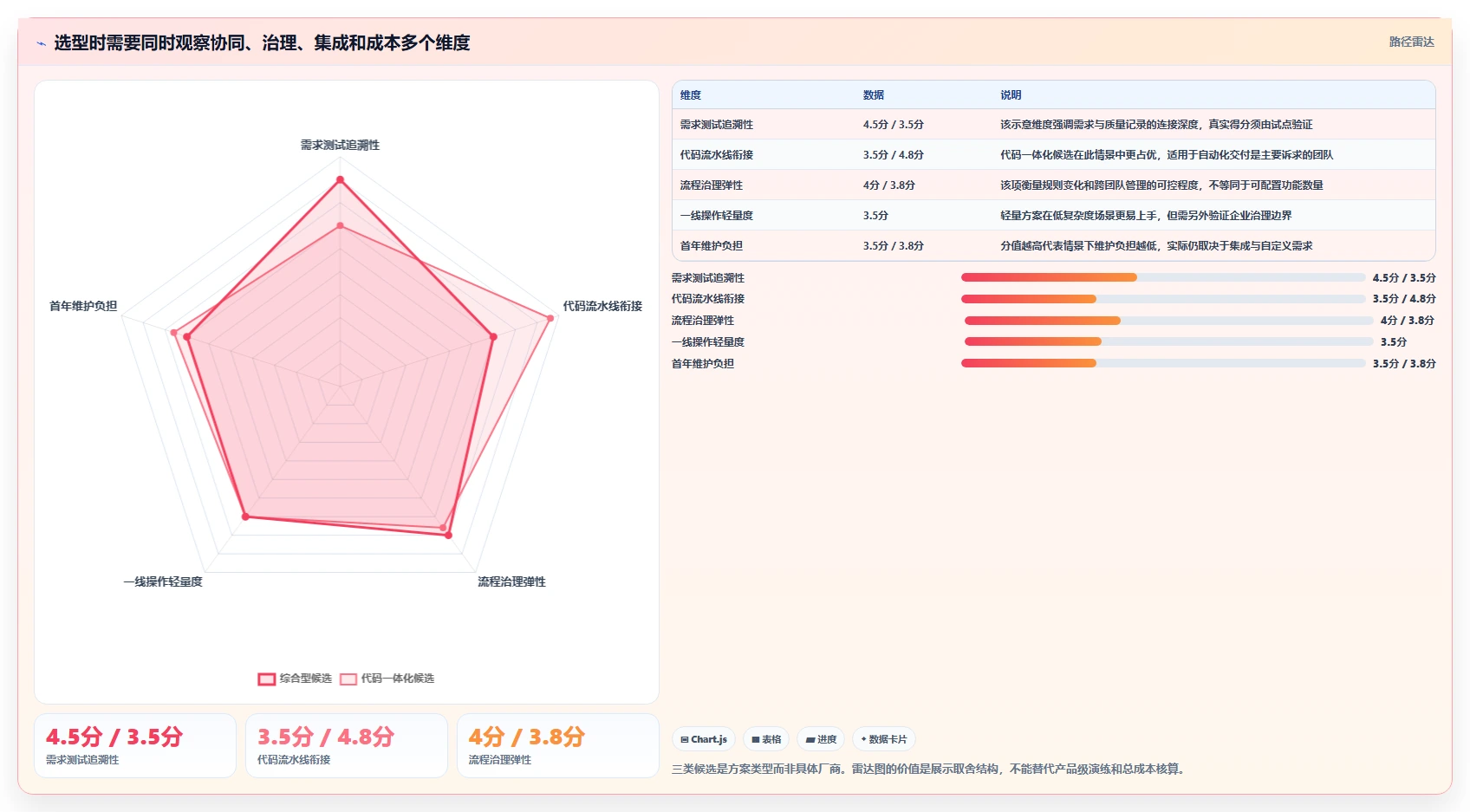
Task: Click the table value 3.5分 / 4.8分
Action: coord(894,155)
